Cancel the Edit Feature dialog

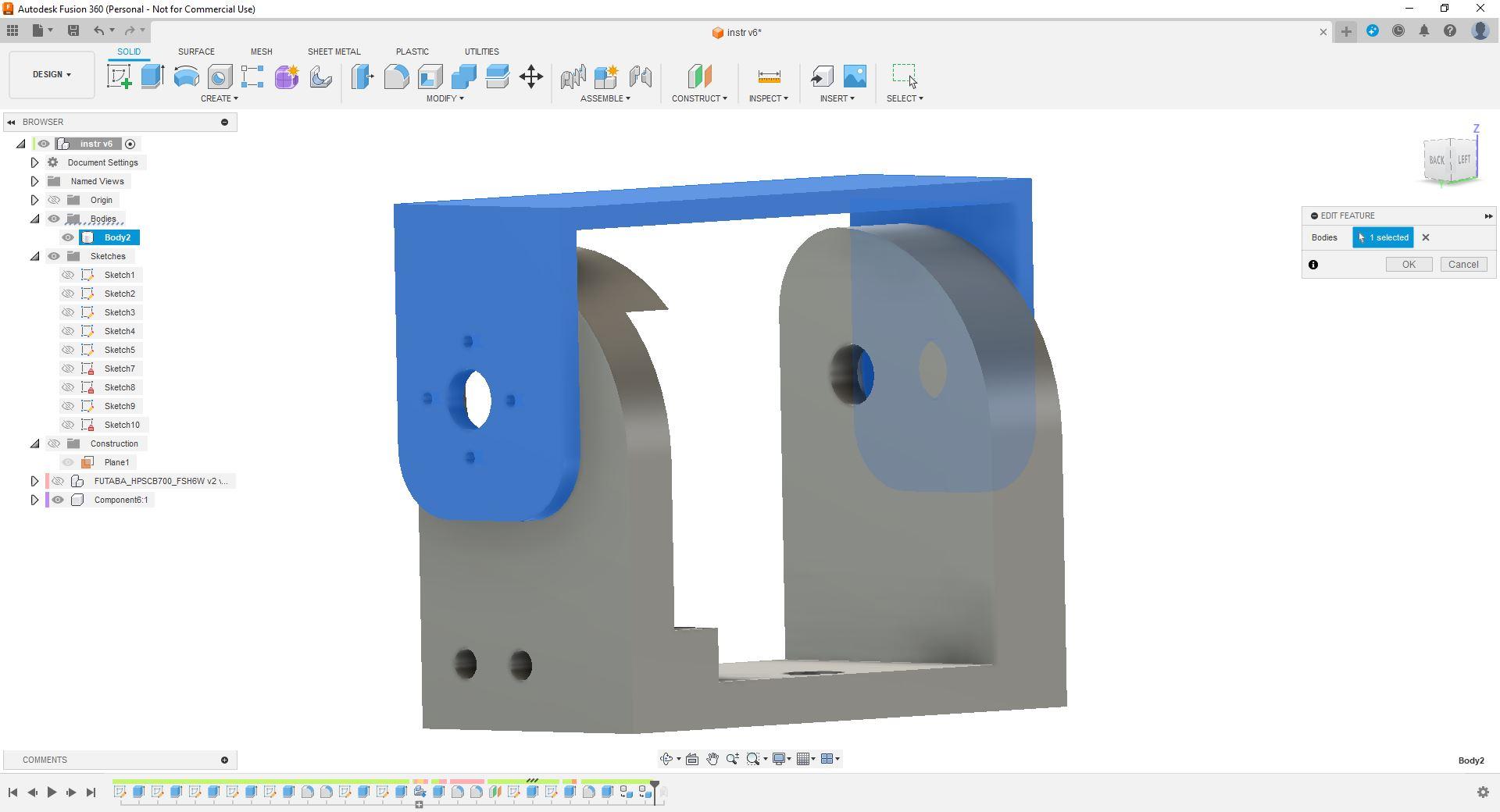[1463, 265]
